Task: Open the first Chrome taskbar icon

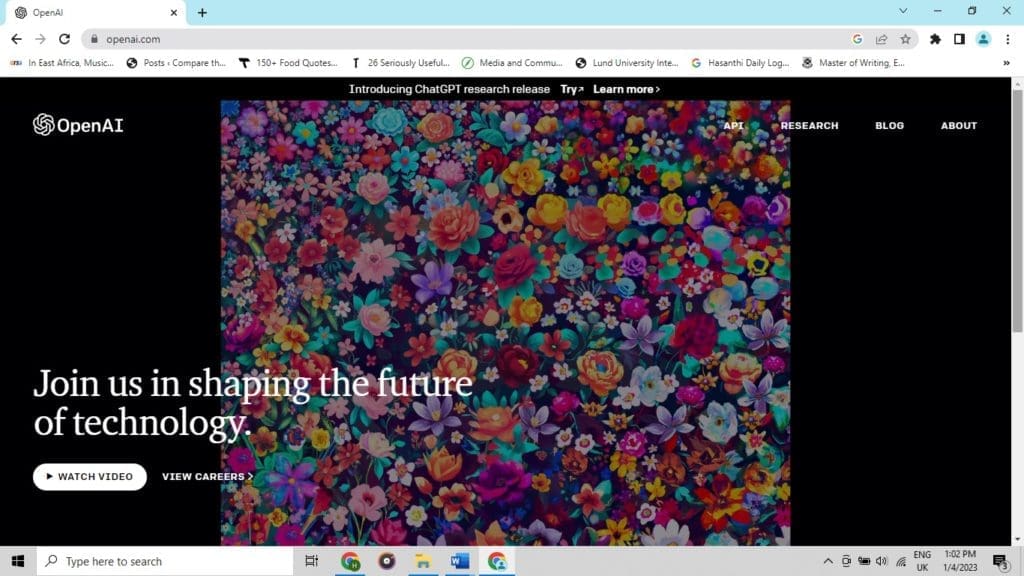Action: point(350,561)
